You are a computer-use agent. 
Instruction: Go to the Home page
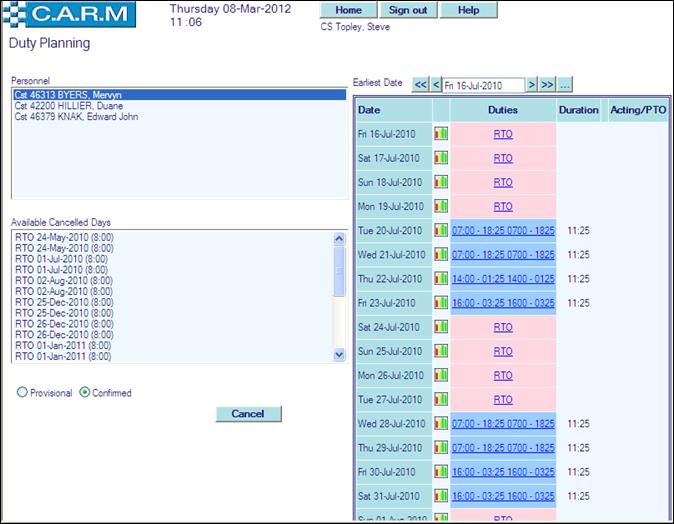coord(348,10)
